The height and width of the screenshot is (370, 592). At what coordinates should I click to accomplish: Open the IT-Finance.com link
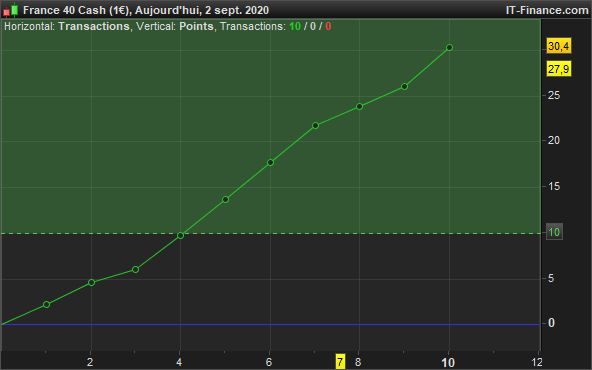click(x=547, y=10)
